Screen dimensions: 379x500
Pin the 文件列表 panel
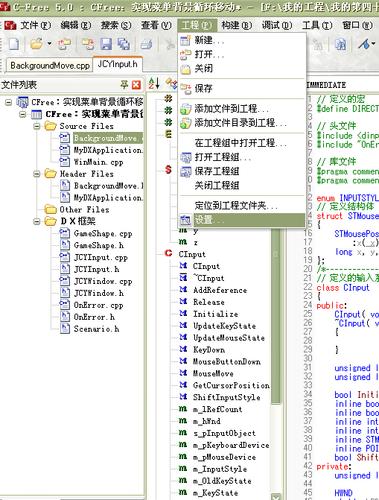[x=124, y=85]
